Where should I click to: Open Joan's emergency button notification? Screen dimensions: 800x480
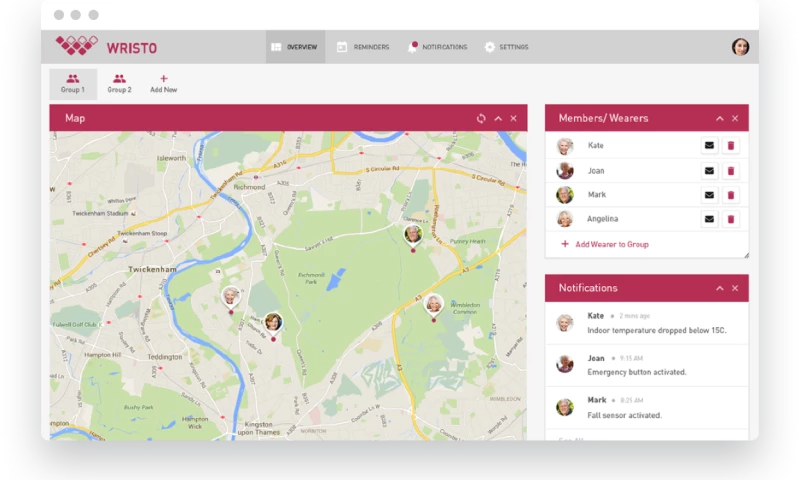click(646, 365)
